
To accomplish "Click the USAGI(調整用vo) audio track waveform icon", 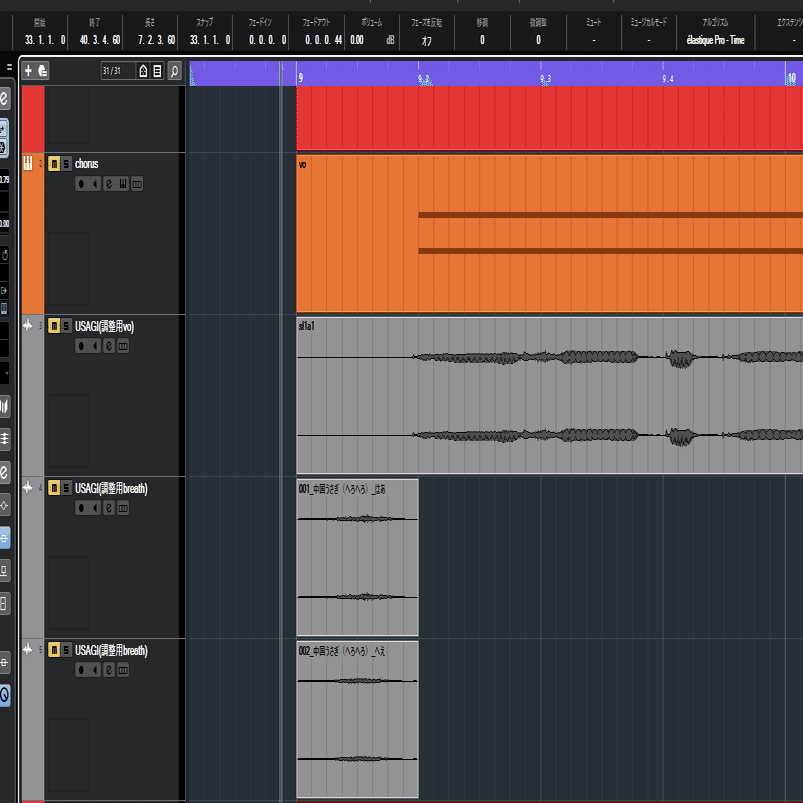I will click(x=28, y=325).
